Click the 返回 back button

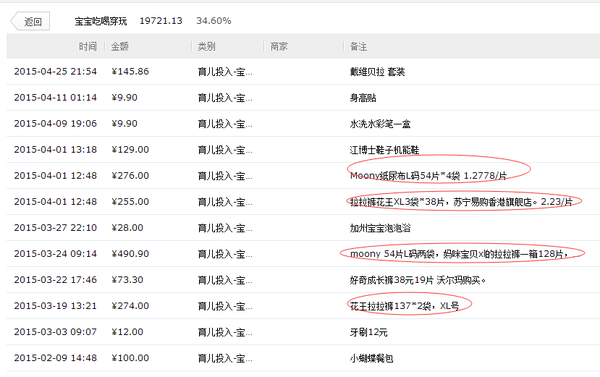click(x=30, y=21)
